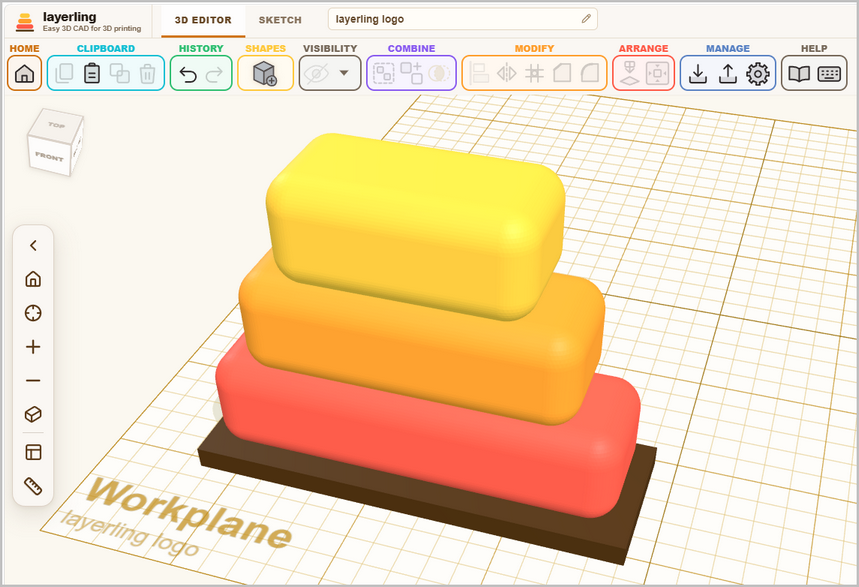Viewport: 859px width, 587px height.
Task: Click the Subtract icon in Combine section
Action: click(x=439, y=73)
